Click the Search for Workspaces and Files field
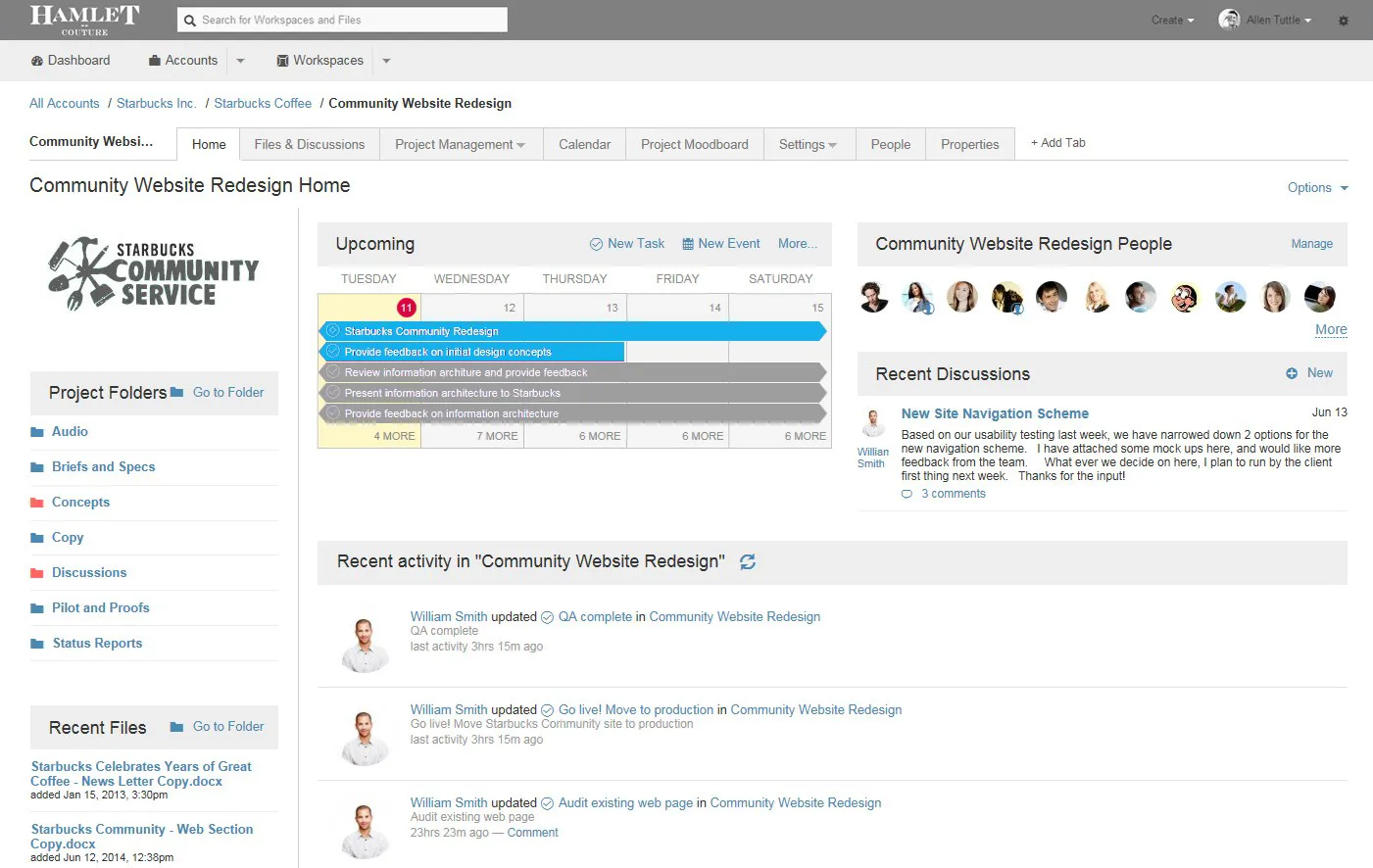 (342, 20)
